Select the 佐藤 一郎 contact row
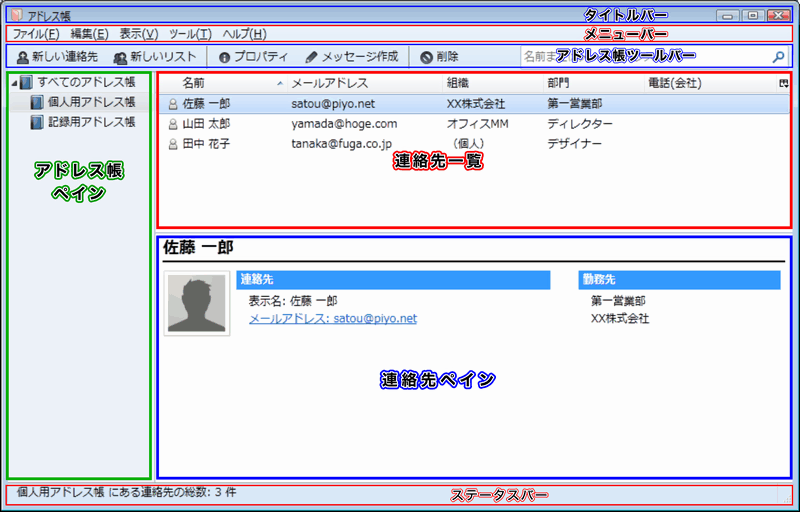Viewport: 800px width, 512px height. click(474, 104)
